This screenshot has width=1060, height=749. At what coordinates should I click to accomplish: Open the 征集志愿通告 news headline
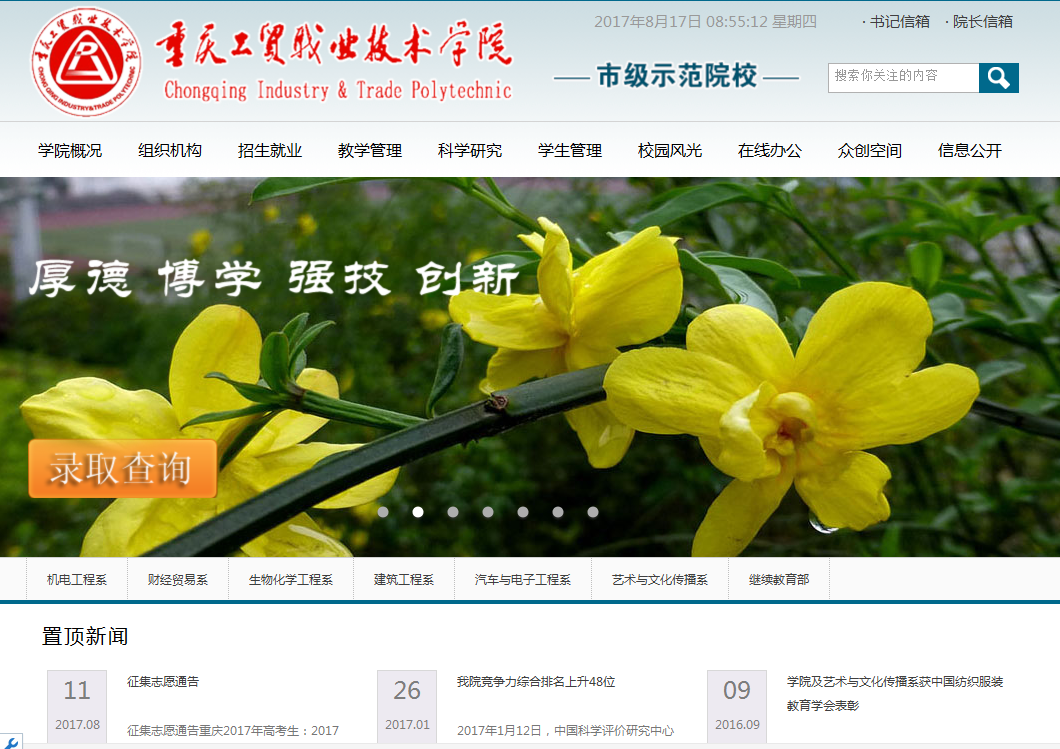coord(163,682)
